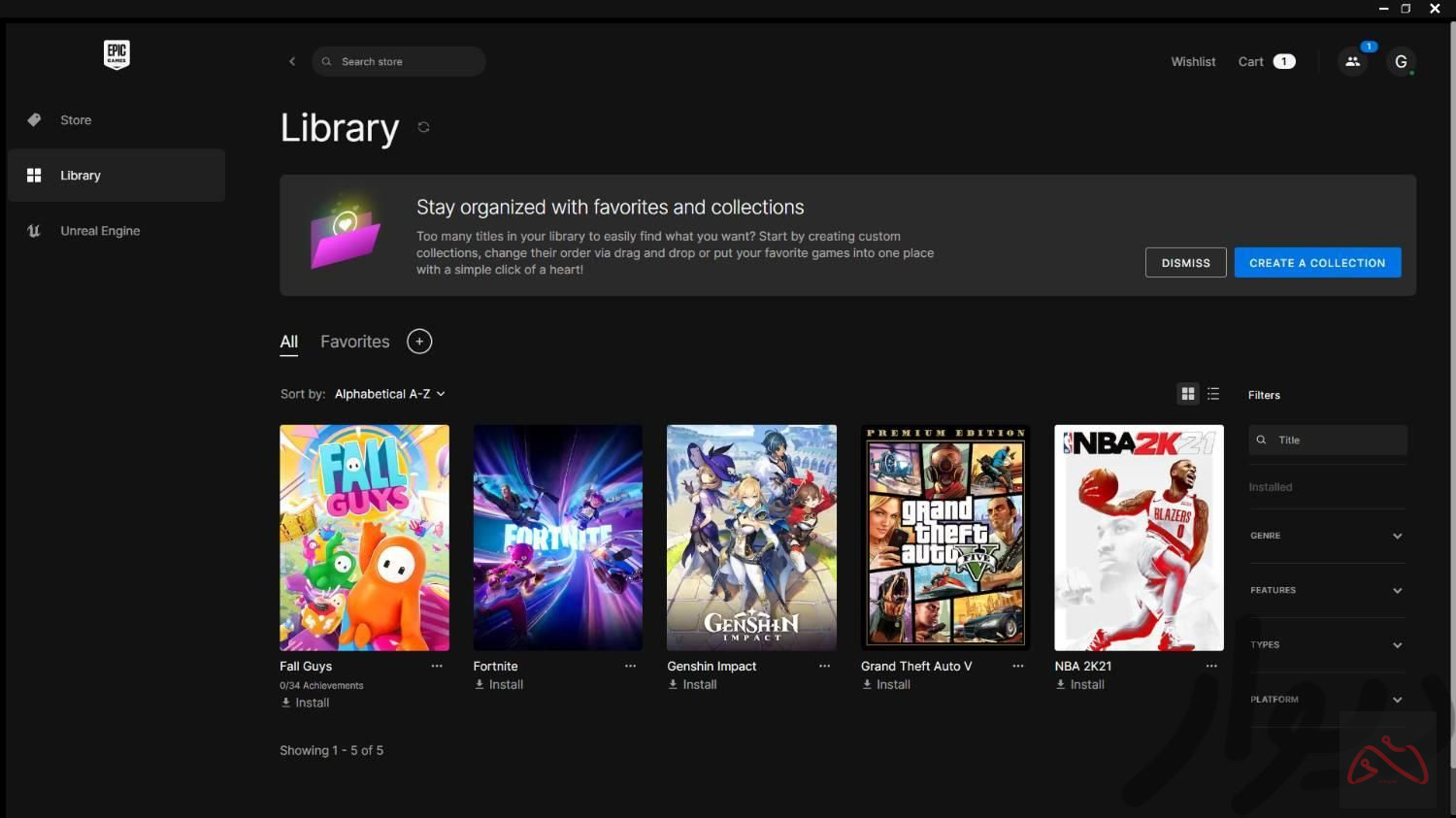The image size is (1456, 818).
Task: Click the Epic Games logo
Action: pyautogui.click(x=116, y=54)
